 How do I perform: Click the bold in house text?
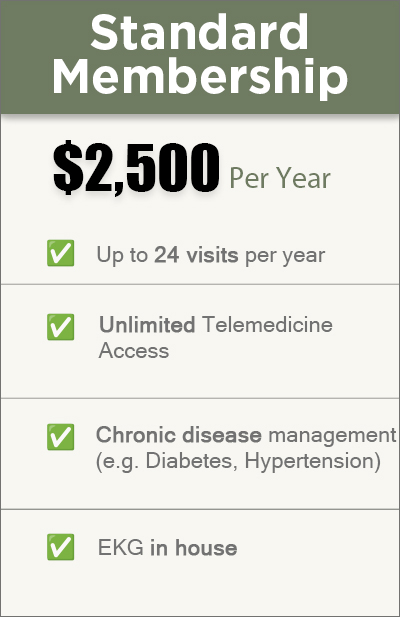[x=194, y=547]
